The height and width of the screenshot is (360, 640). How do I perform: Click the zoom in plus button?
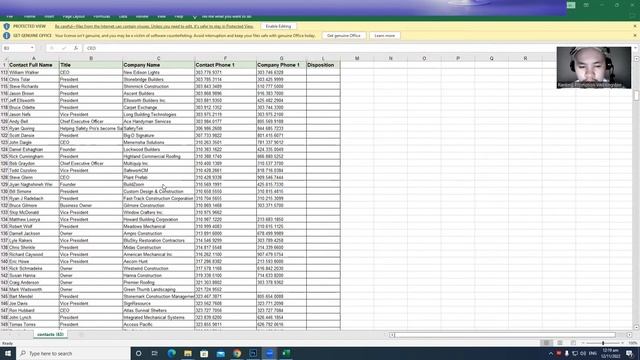pyautogui.click(x=623, y=343)
